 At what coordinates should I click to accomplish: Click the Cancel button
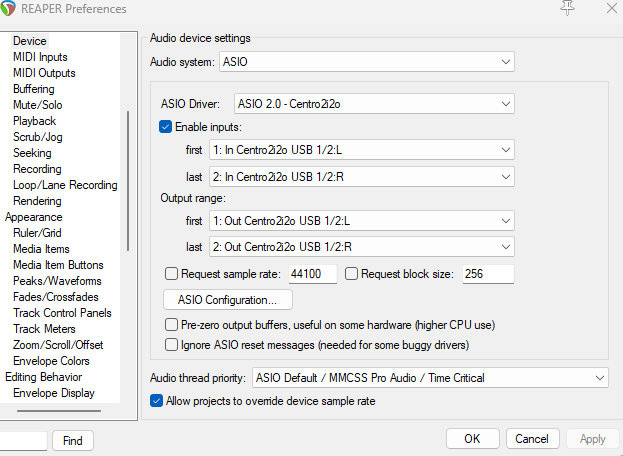pyautogui.click(x=532, y=439)
